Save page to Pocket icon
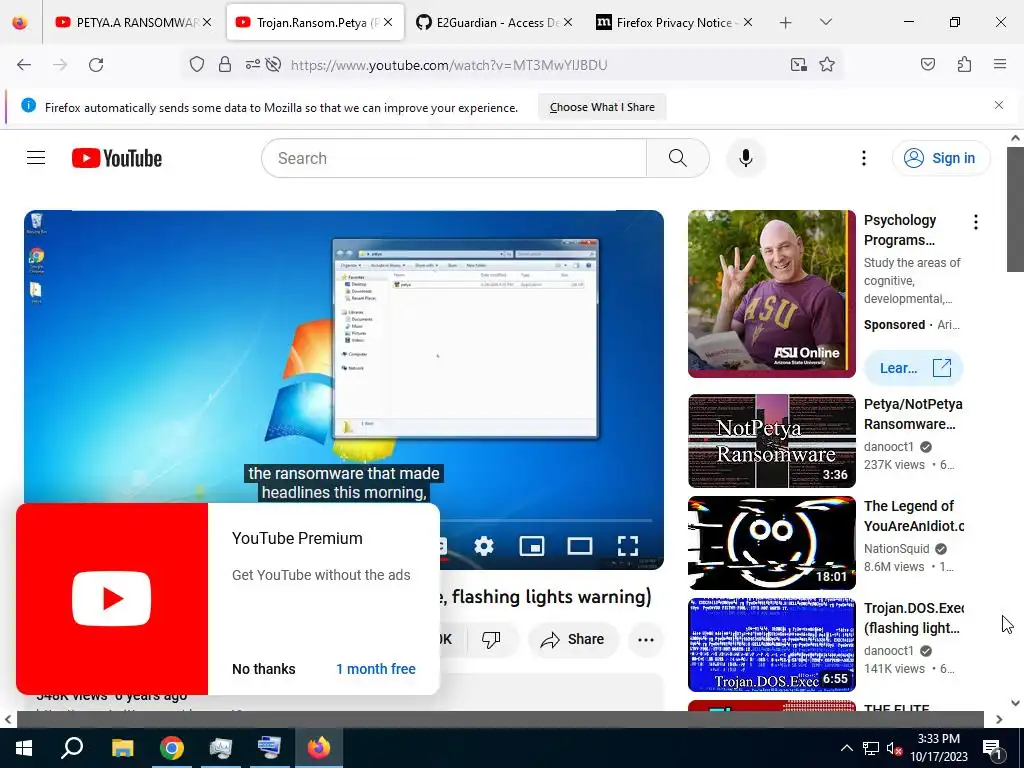The image size is (1024, 768). coord(927,65)
